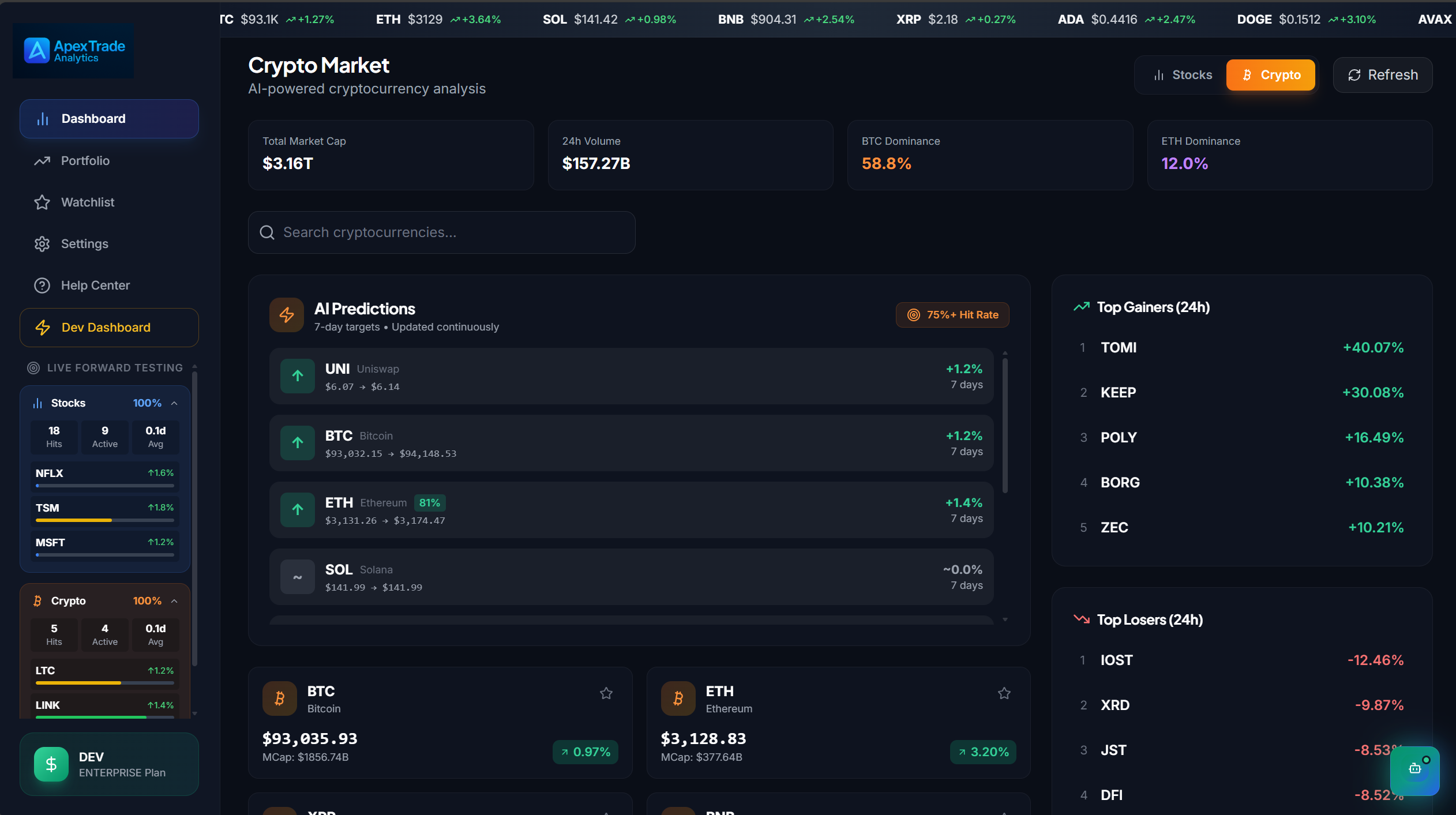
Task: Select the Crypto market tab
Action: tap(1270, 74)
